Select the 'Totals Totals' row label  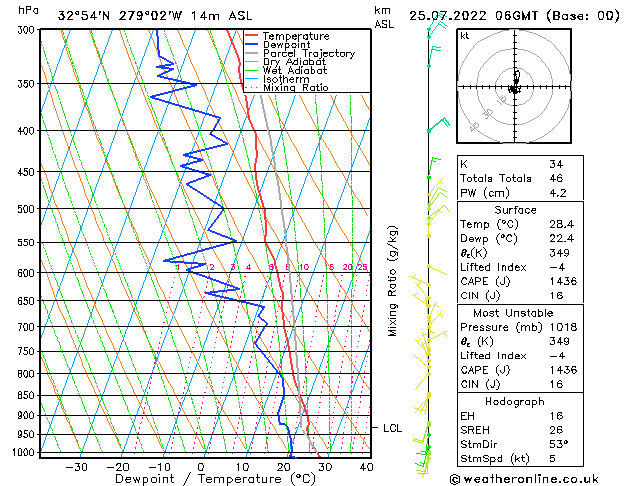click(496, 178)
